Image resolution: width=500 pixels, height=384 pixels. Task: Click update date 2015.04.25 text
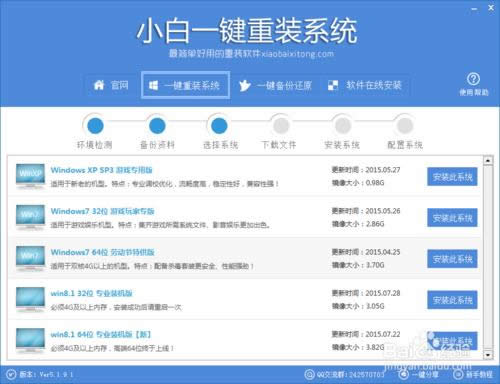pos(383,252)
